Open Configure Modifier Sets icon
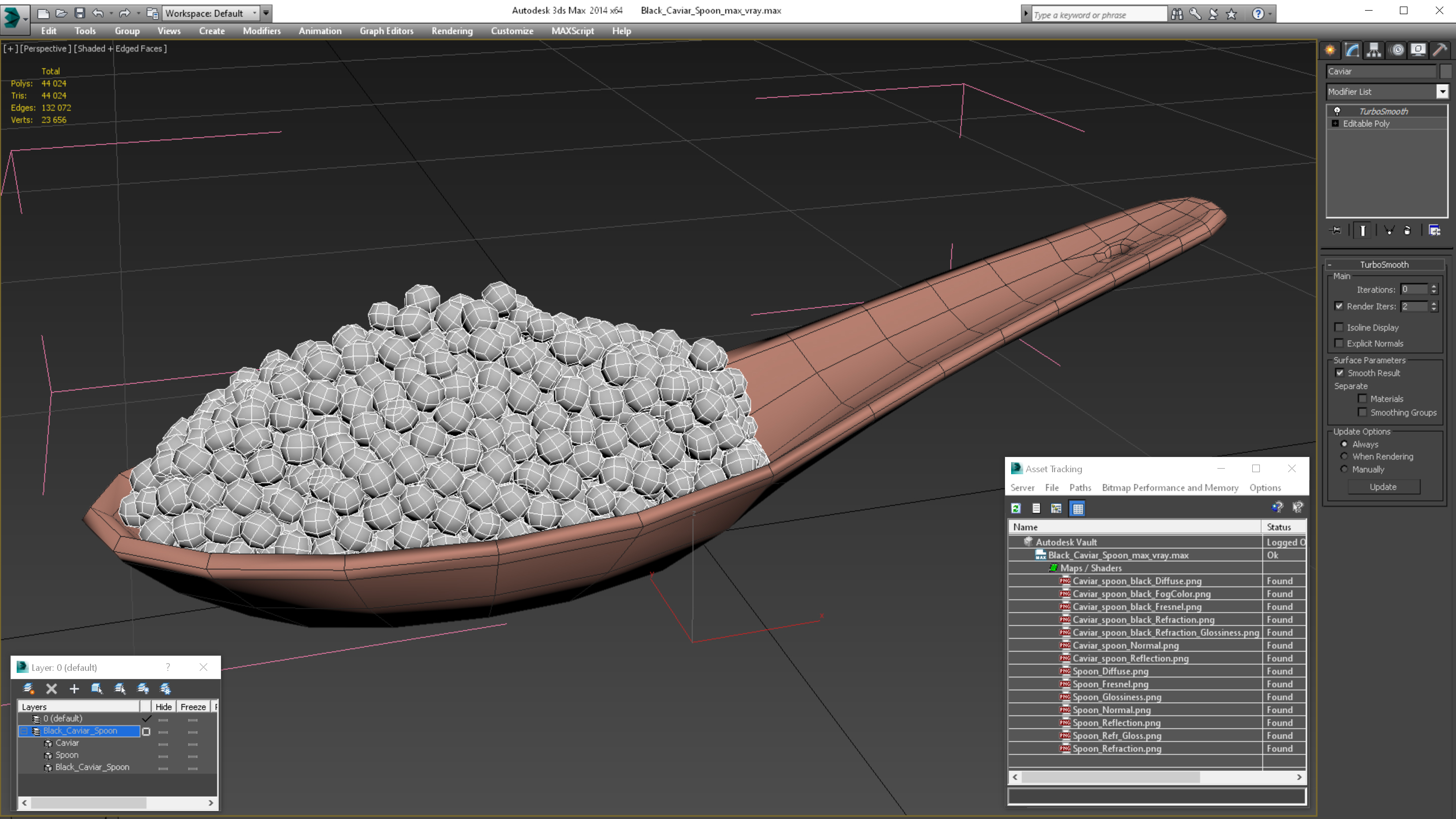 [x=1435, y=230]
